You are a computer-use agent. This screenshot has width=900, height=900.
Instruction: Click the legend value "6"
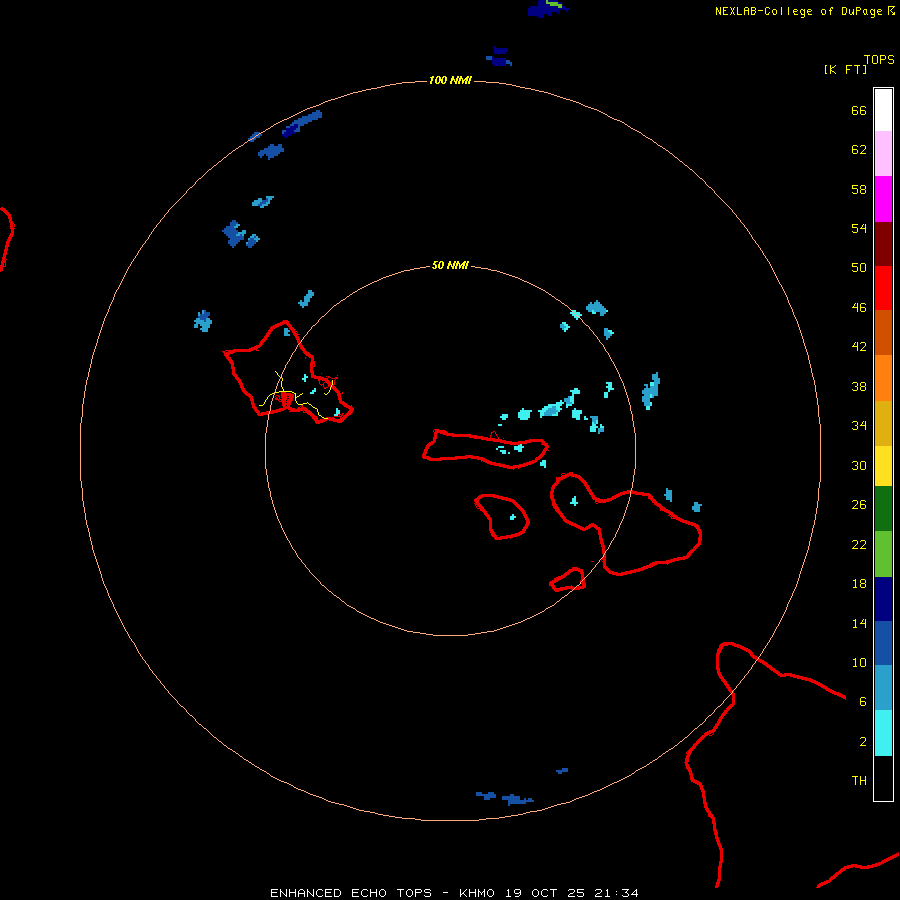863,701
